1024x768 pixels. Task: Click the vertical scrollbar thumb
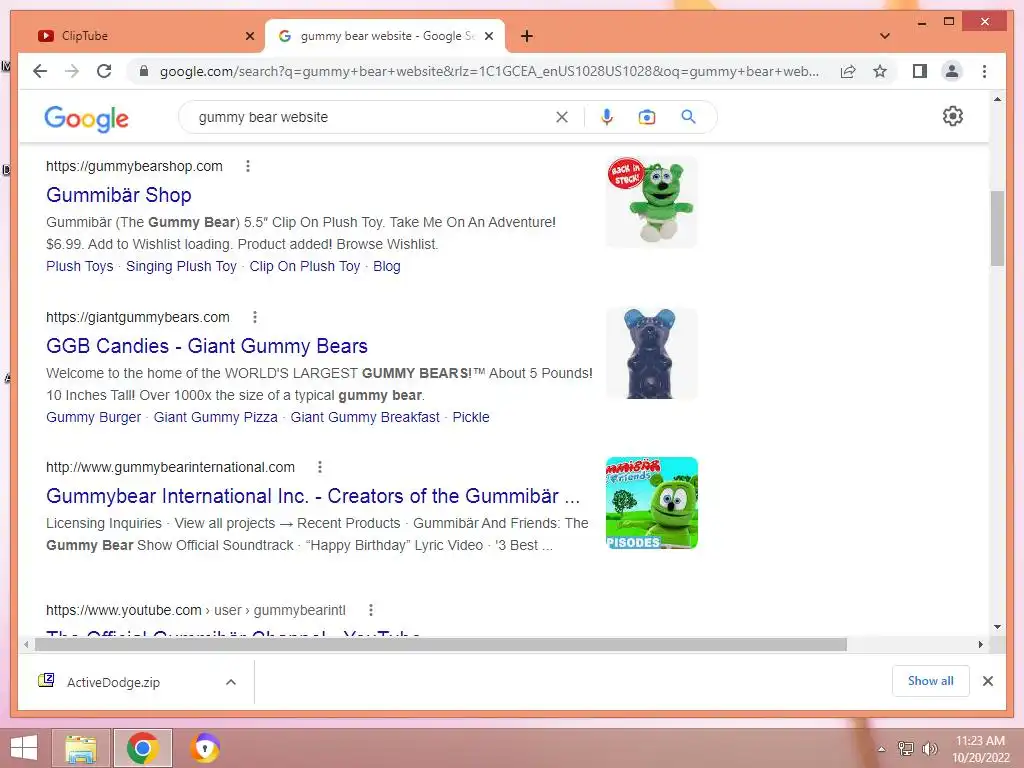tap(997, 228)
